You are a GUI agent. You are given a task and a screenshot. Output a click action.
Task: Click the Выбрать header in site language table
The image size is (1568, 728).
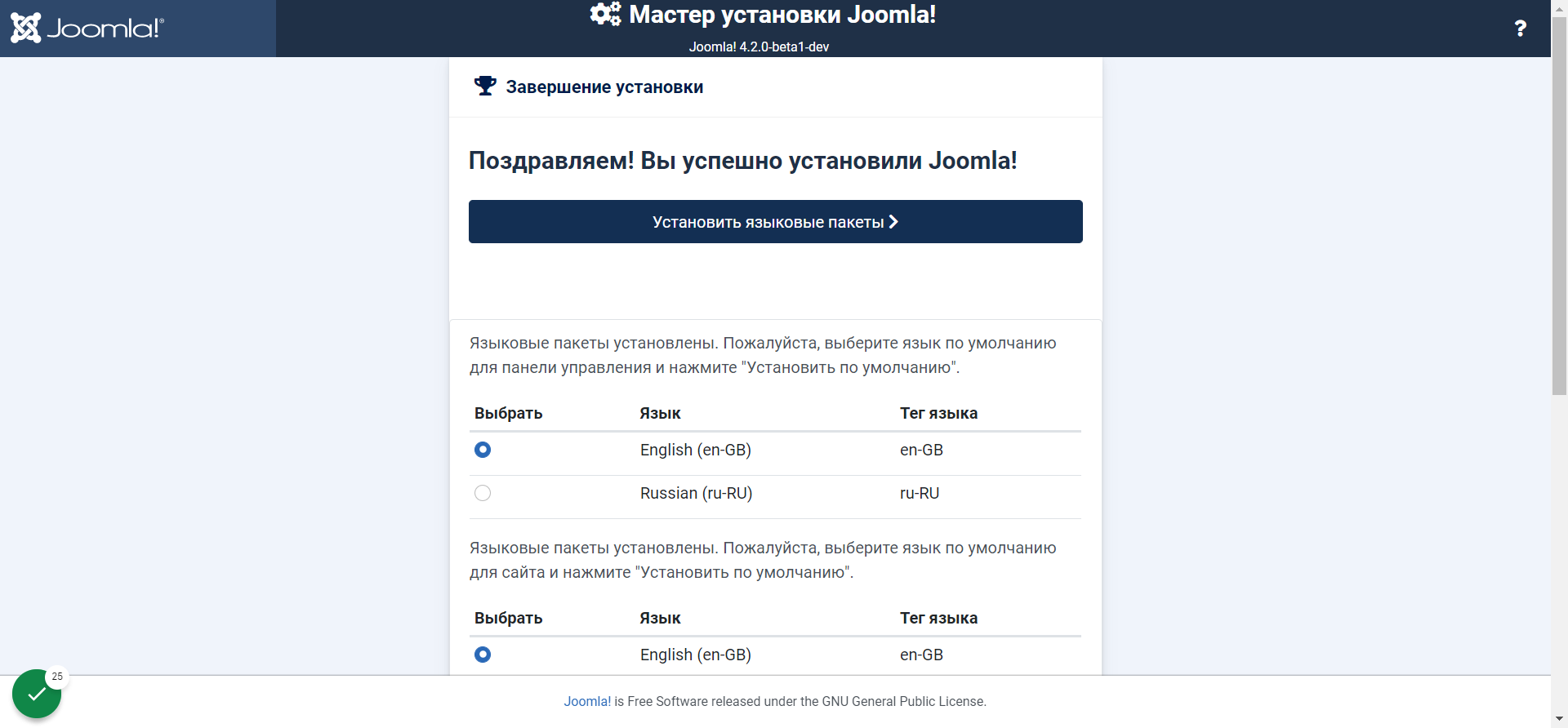[508, 618]
